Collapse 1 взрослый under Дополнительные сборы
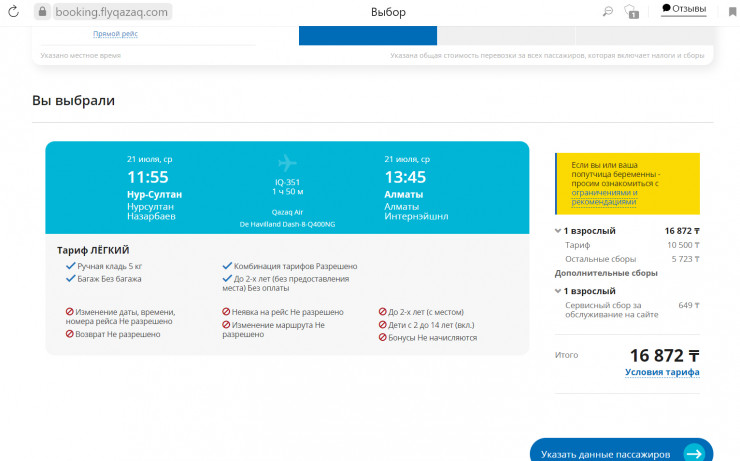This screenshot has width=740, height=461. (x=557, y=291)
